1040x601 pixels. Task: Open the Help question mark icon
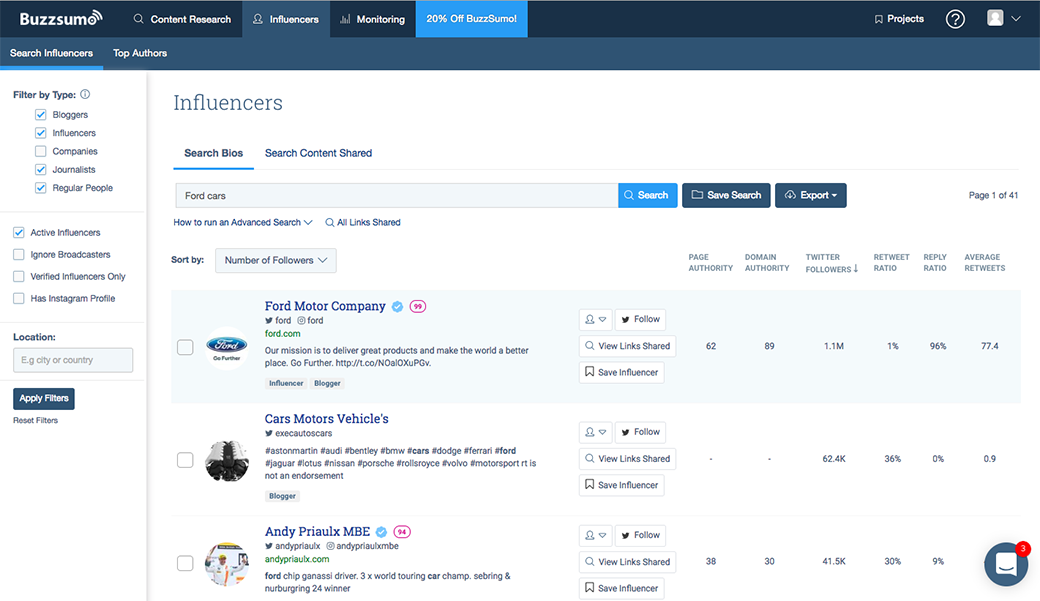955,18
